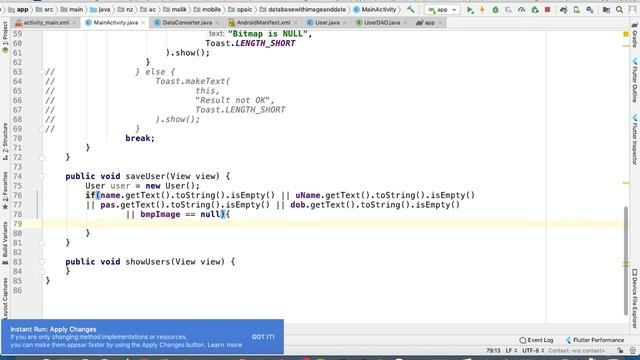Open the Gradle tool window

[x=635, y=35]
